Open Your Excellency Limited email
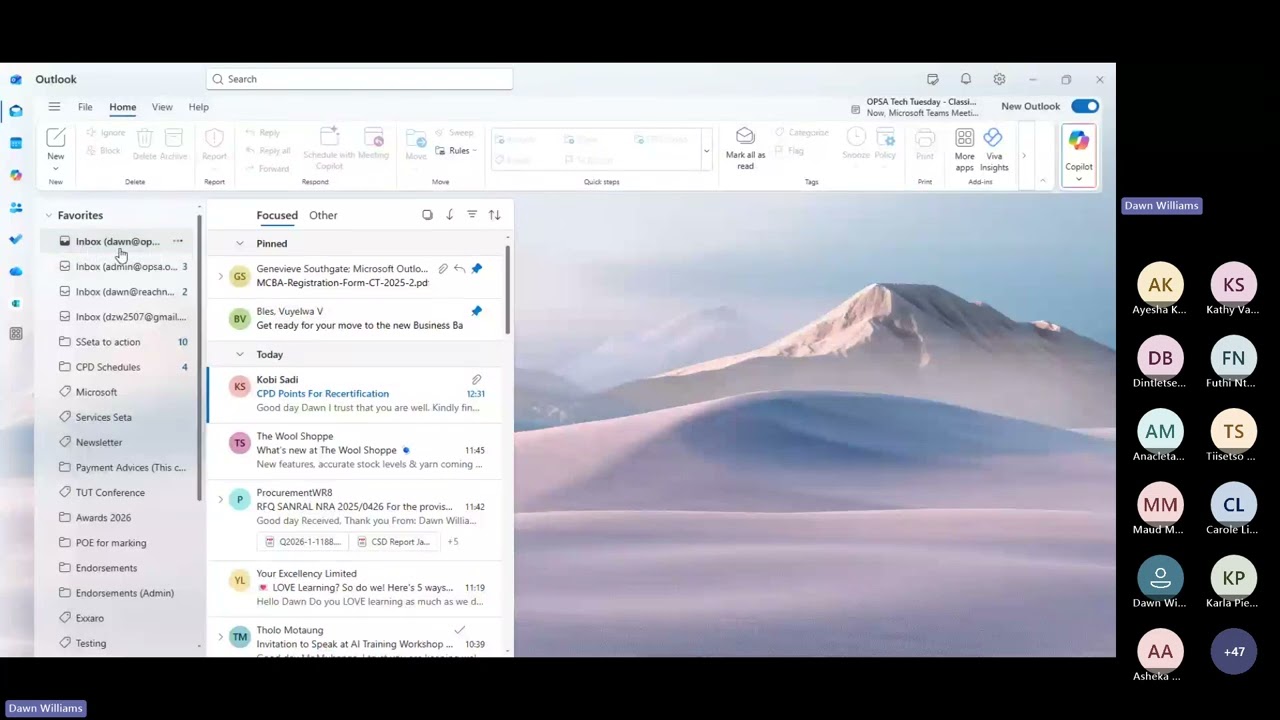The height and width of the screenshot is (720, 1280). point(357,588)
